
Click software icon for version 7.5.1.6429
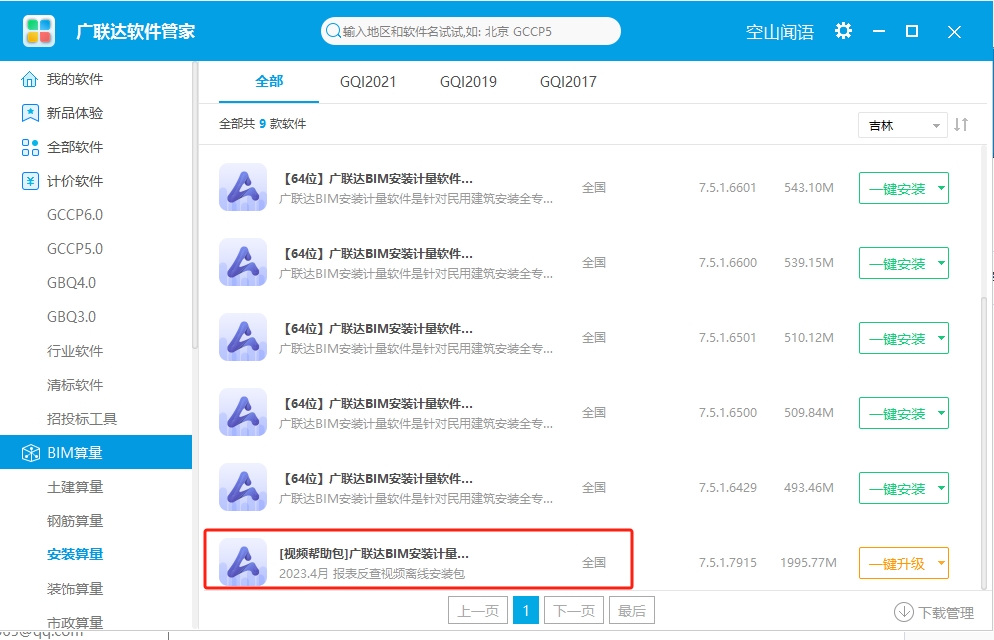pyautogui.click(x=243, y=487)
